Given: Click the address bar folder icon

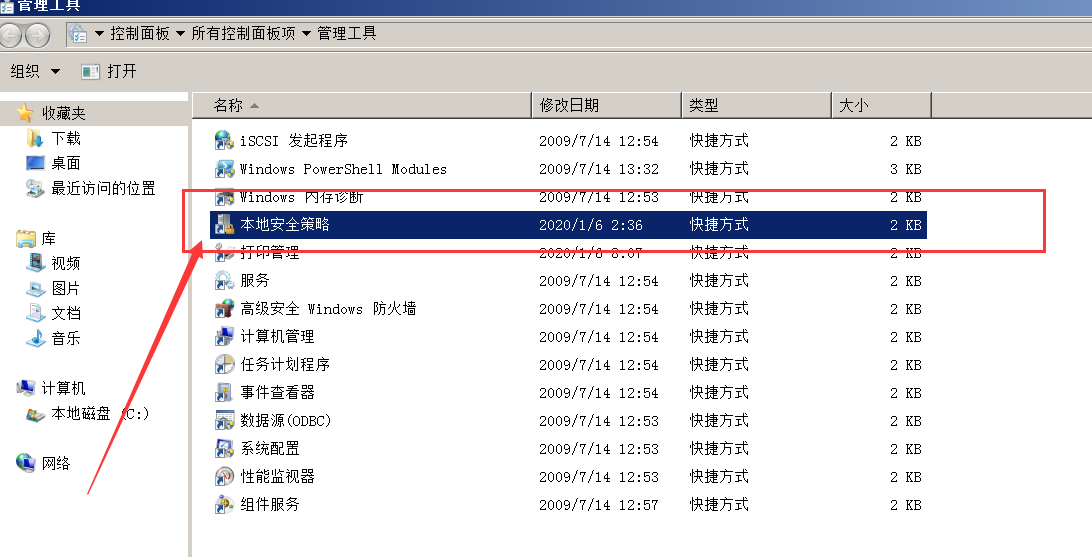Looking at the screenshot, I should tap(78, 33).
